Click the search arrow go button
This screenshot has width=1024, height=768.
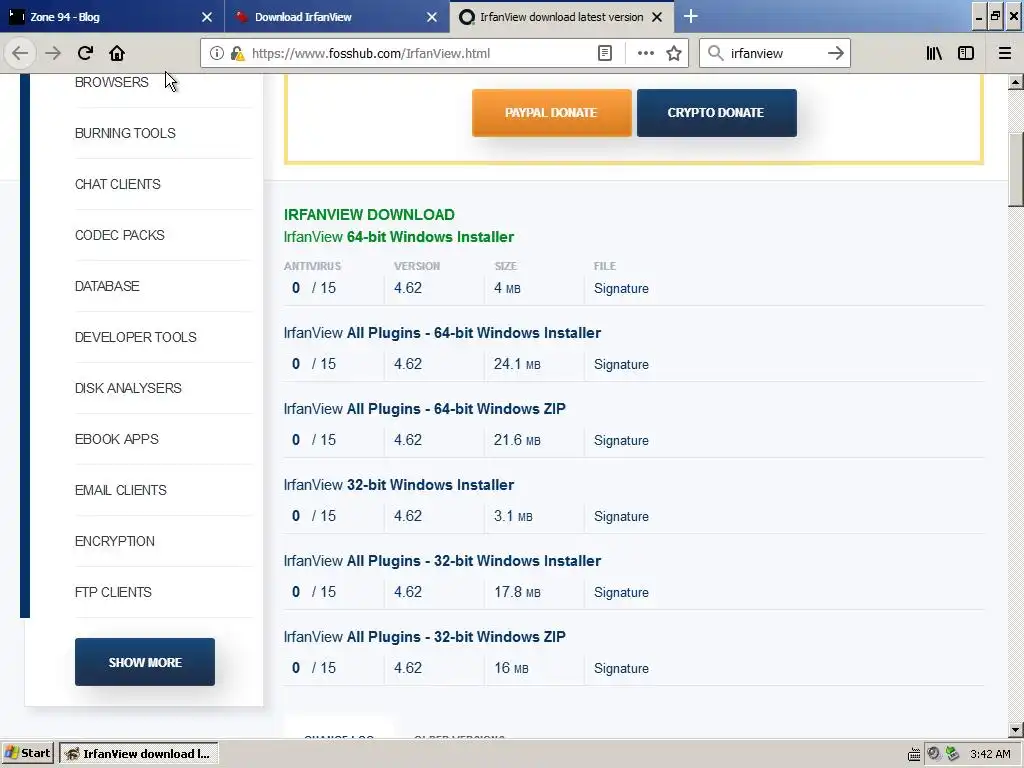point(835,54)
